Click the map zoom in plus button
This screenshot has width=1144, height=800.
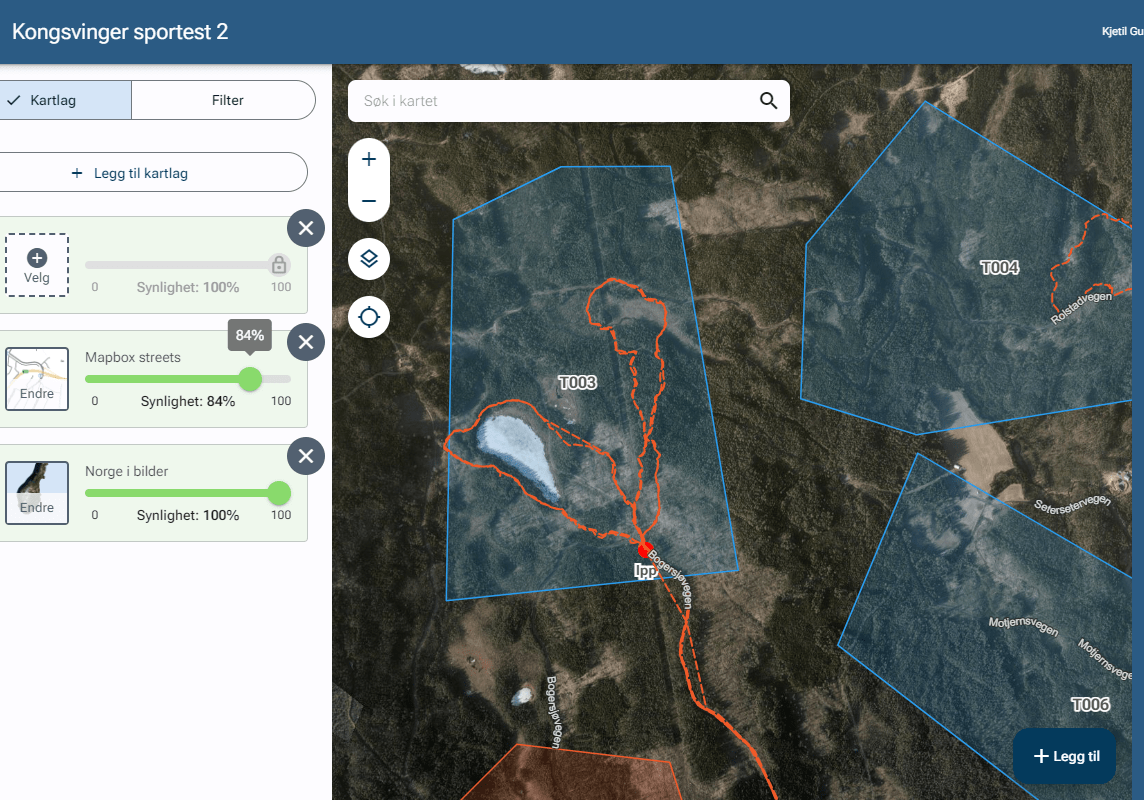pyautogui.click(x=369, y=159)
